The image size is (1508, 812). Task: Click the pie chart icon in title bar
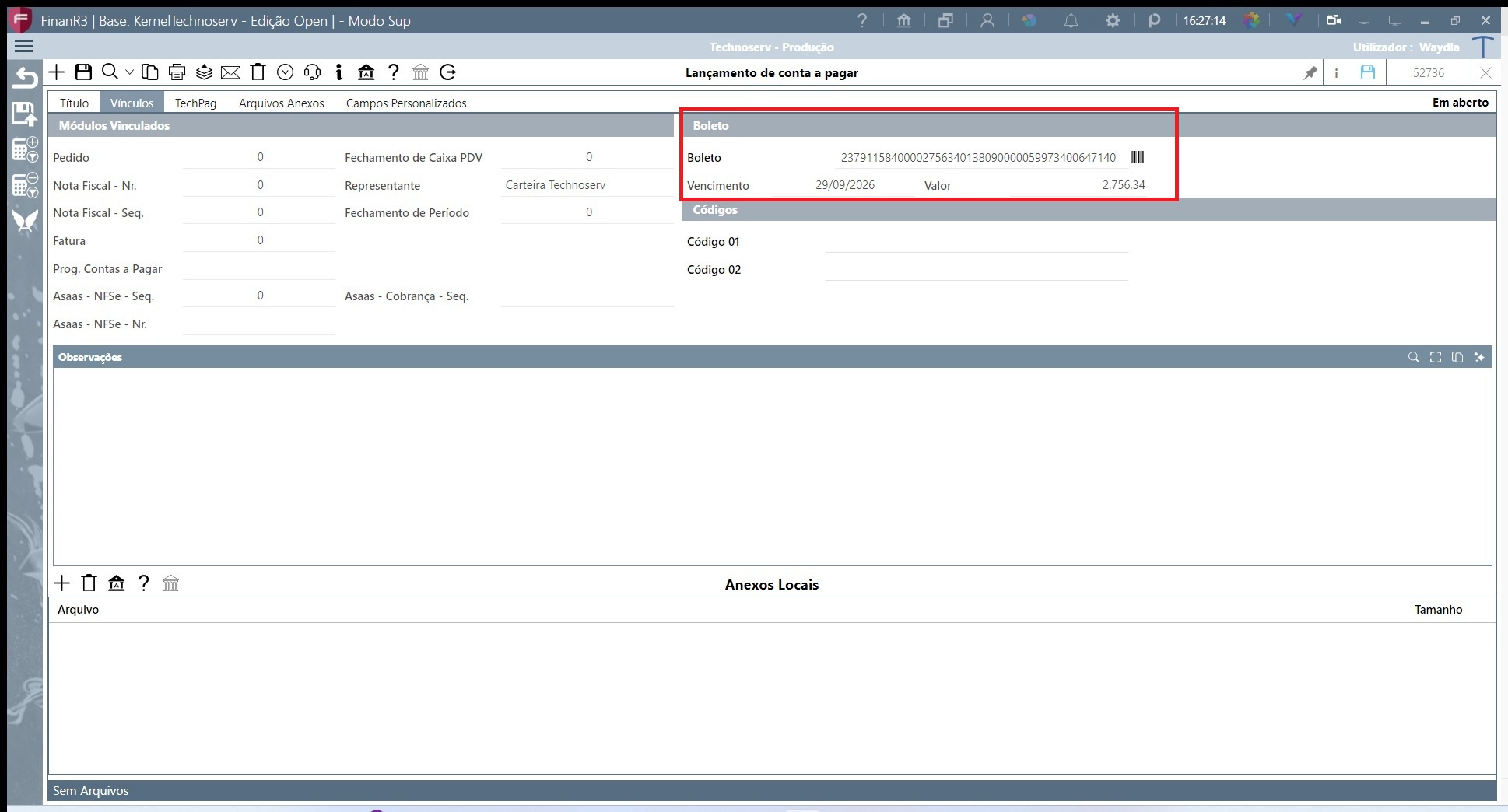[1029, 21]
